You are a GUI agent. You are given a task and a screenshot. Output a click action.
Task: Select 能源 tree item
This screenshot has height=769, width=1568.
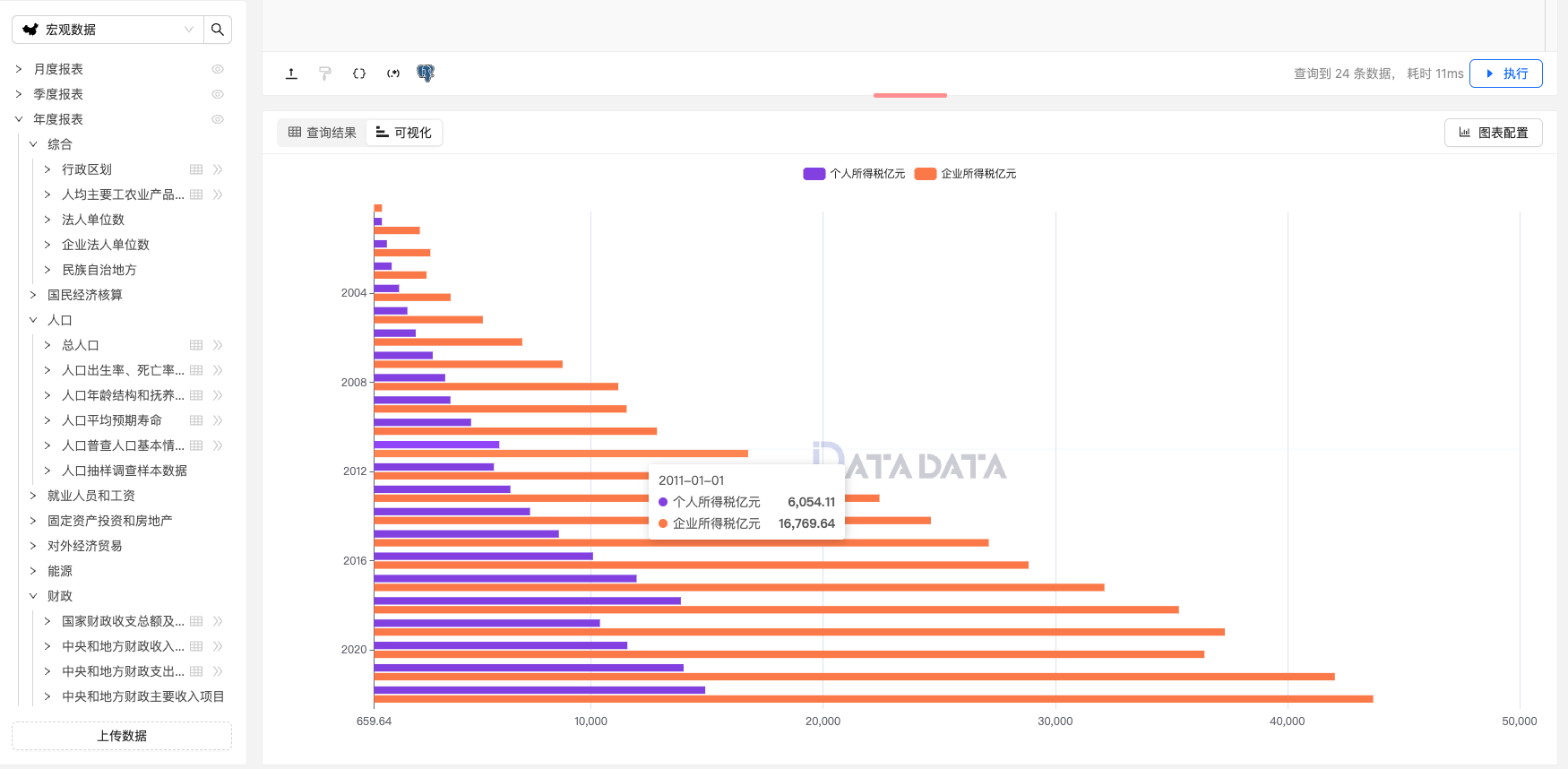60,571
